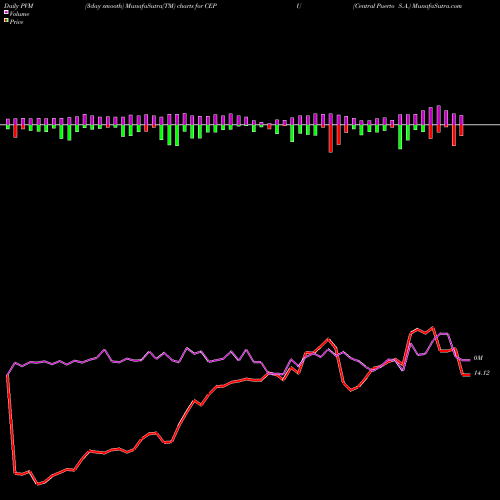
Task: Click the '(3day smooth) MunafaSutra(TM) charts for CEP' heading
Action: click(x=151, y=6)
